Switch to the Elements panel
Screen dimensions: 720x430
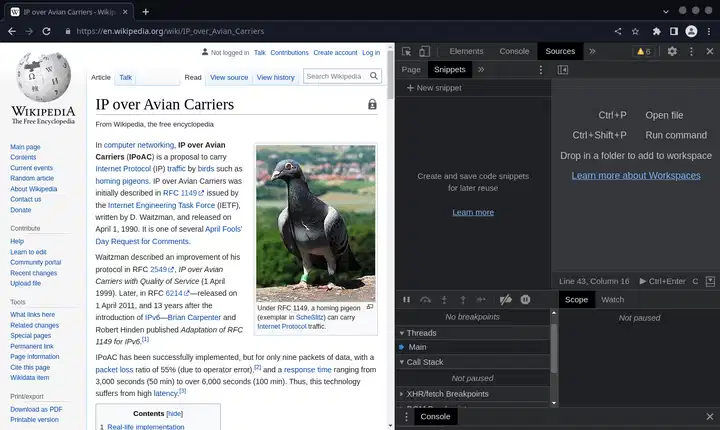(466, 51)
